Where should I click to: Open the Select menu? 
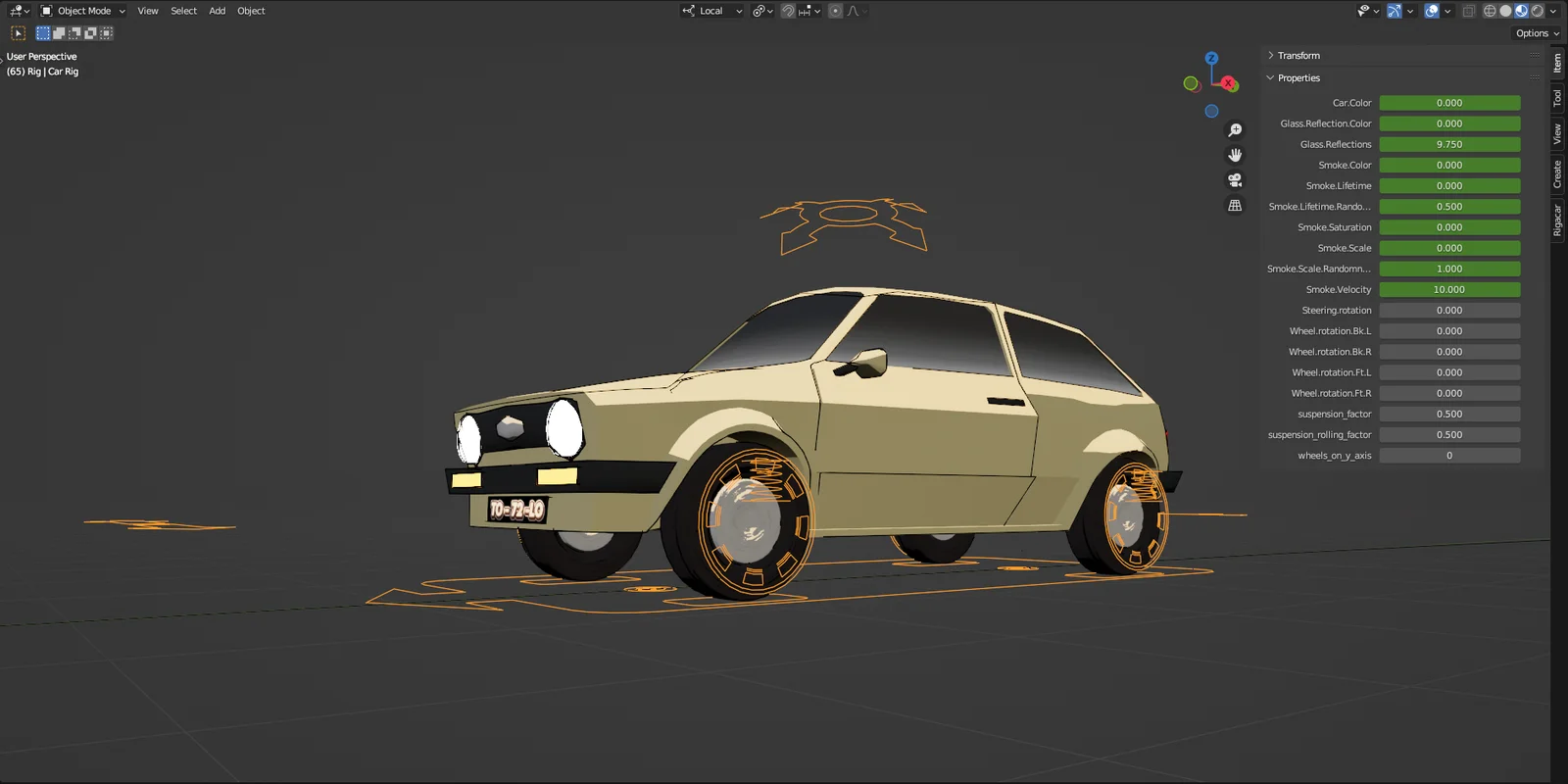[183, 11]
